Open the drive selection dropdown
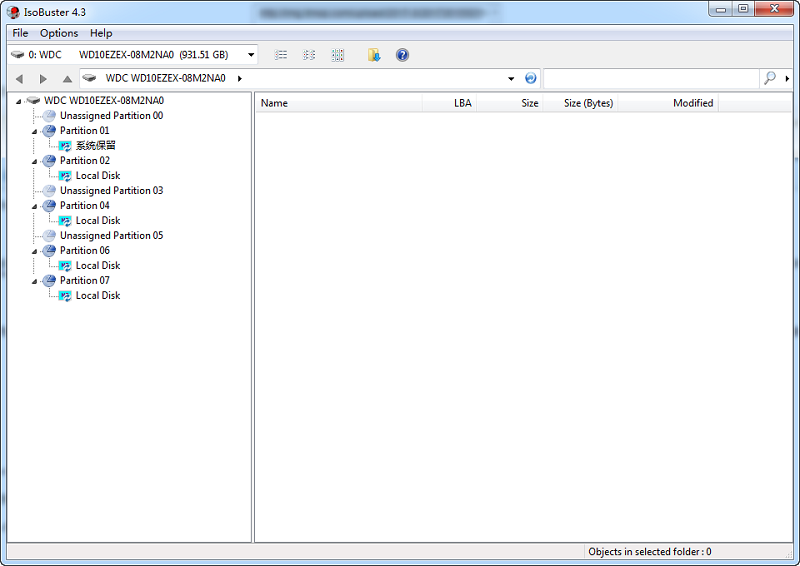 click(x=251, y=55)
